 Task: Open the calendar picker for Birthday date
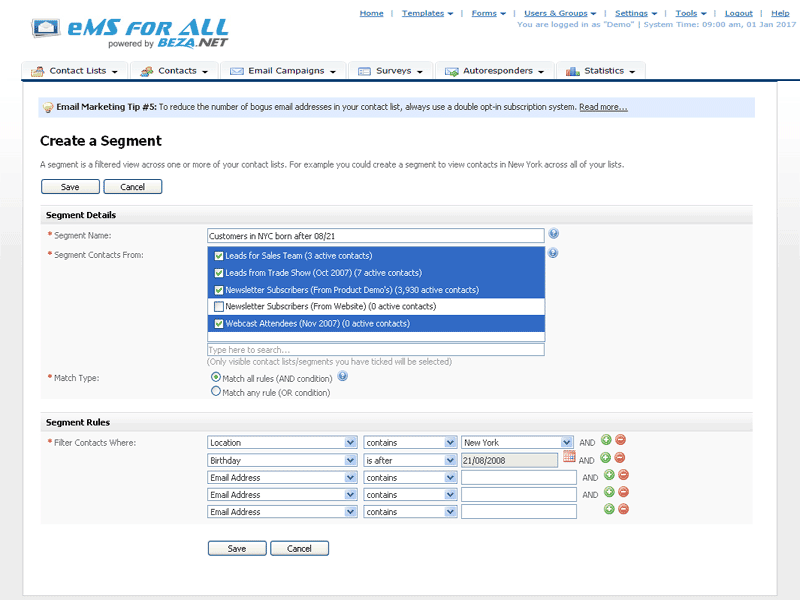(x=569, y=457)
